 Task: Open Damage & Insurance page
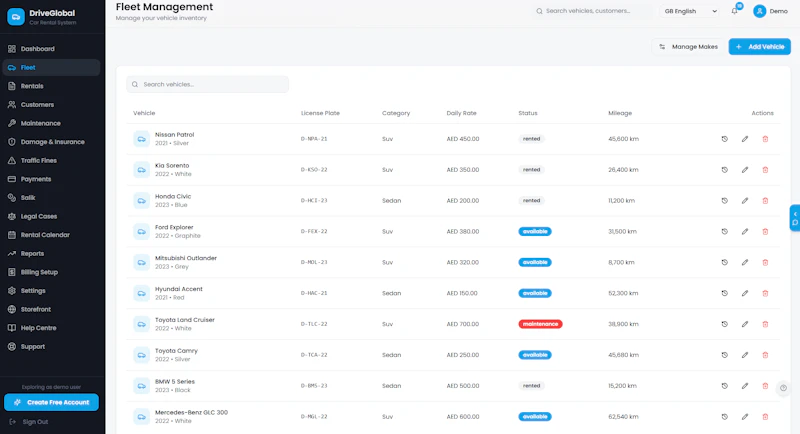click(51, 142)
